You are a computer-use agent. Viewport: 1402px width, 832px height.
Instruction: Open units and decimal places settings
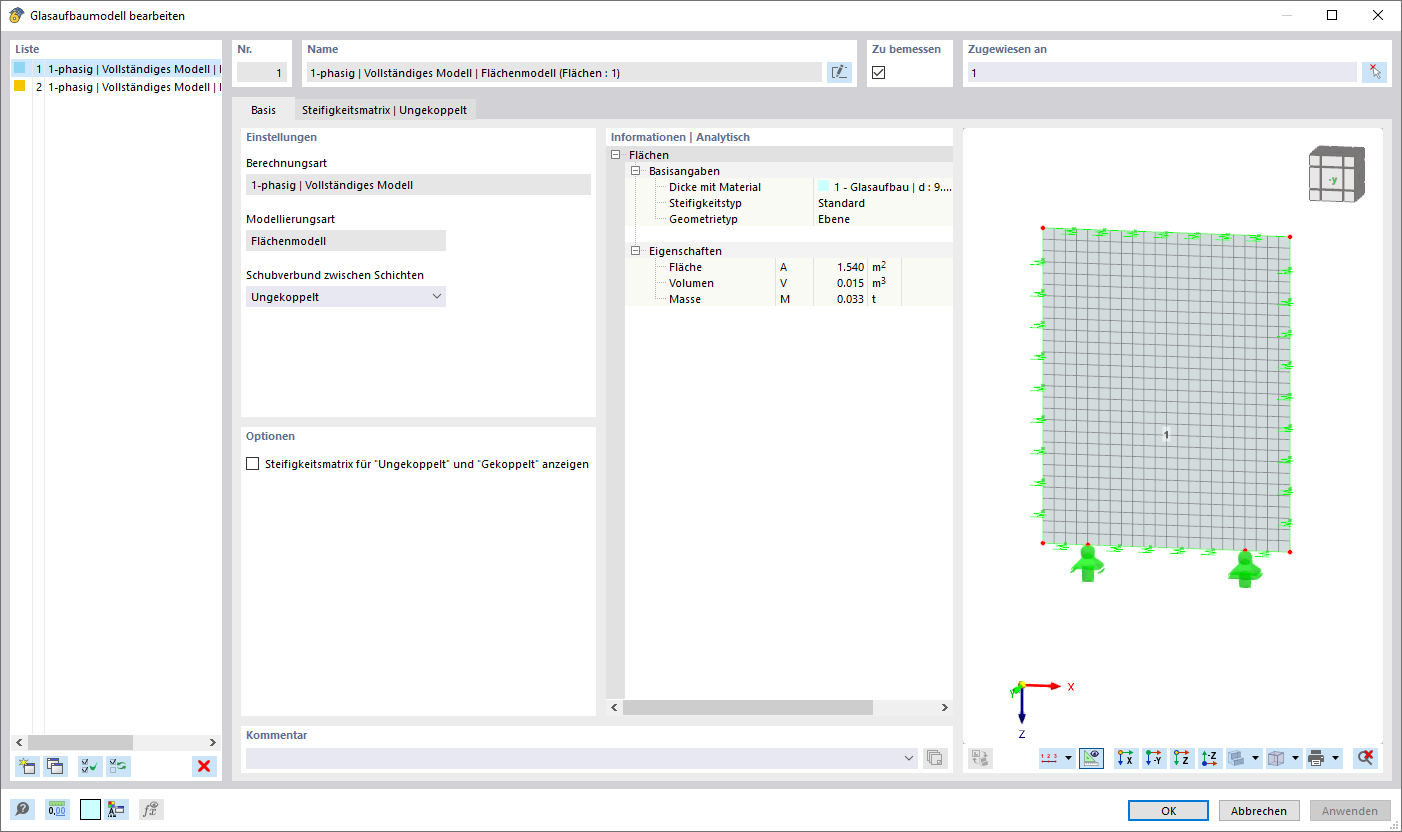coord(56,810)
